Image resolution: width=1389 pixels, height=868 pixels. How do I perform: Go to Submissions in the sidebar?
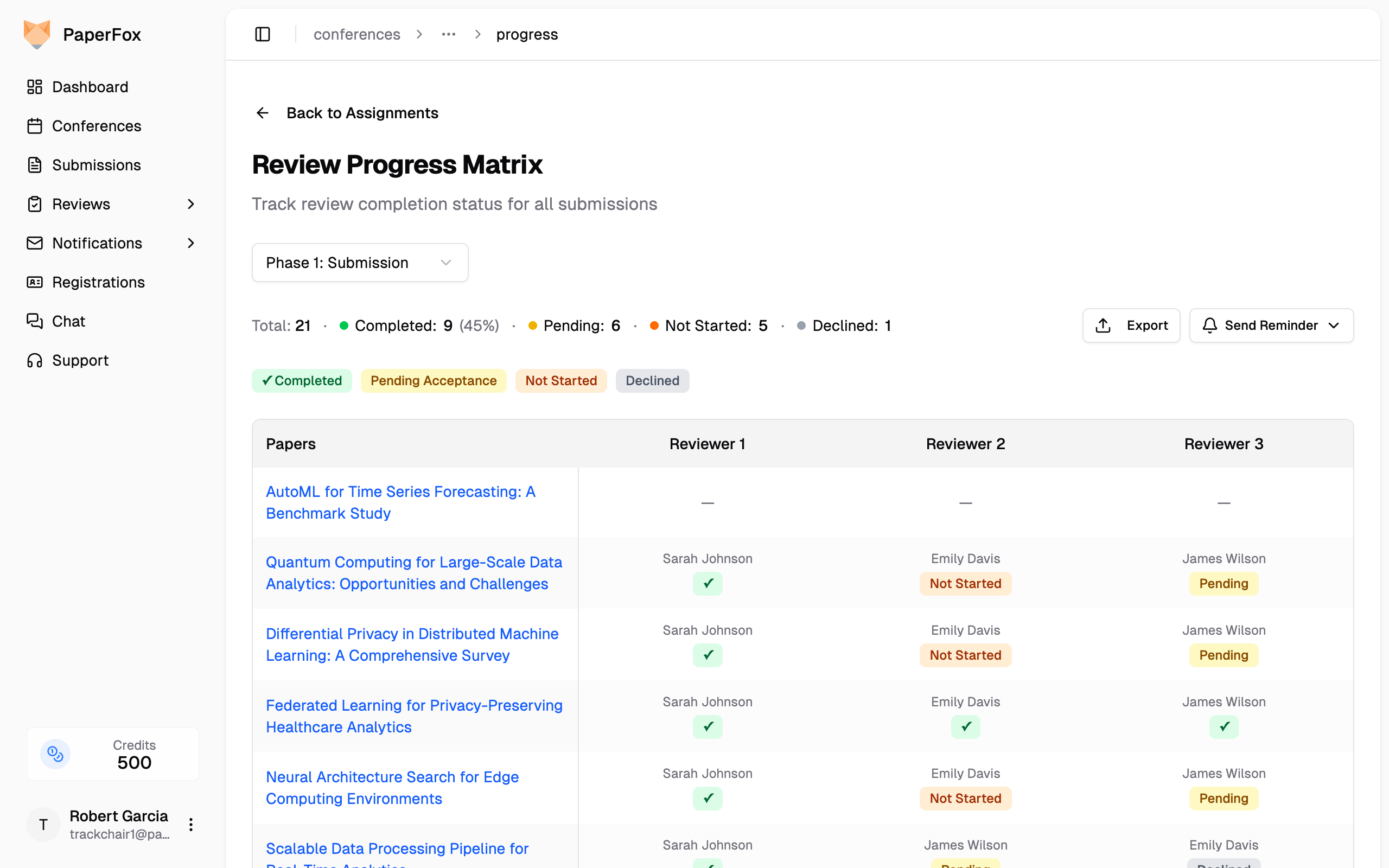click(x=97, y=165)
